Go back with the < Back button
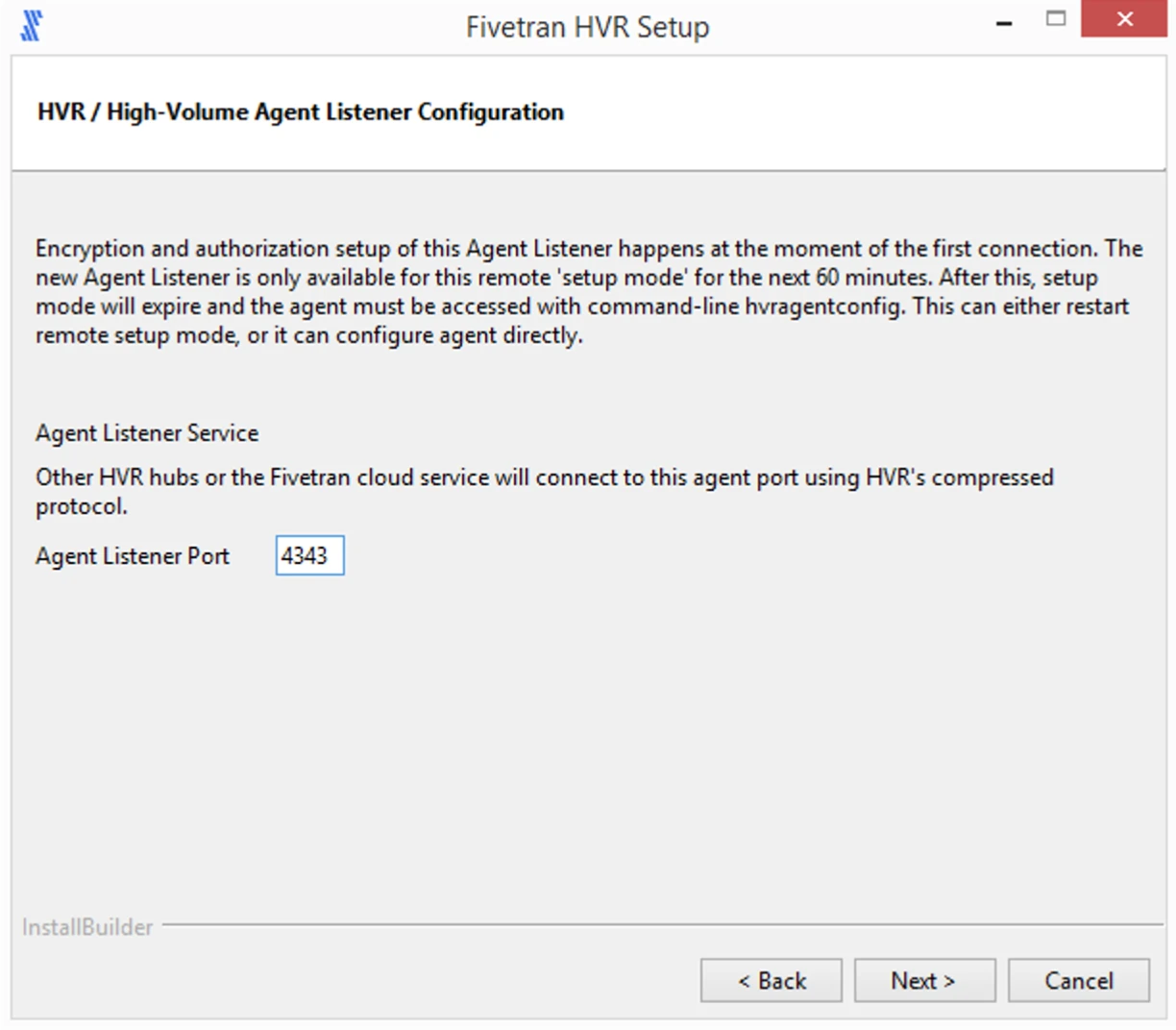Viewport: 1176px width, 1030px height. (x=771, y=980)
